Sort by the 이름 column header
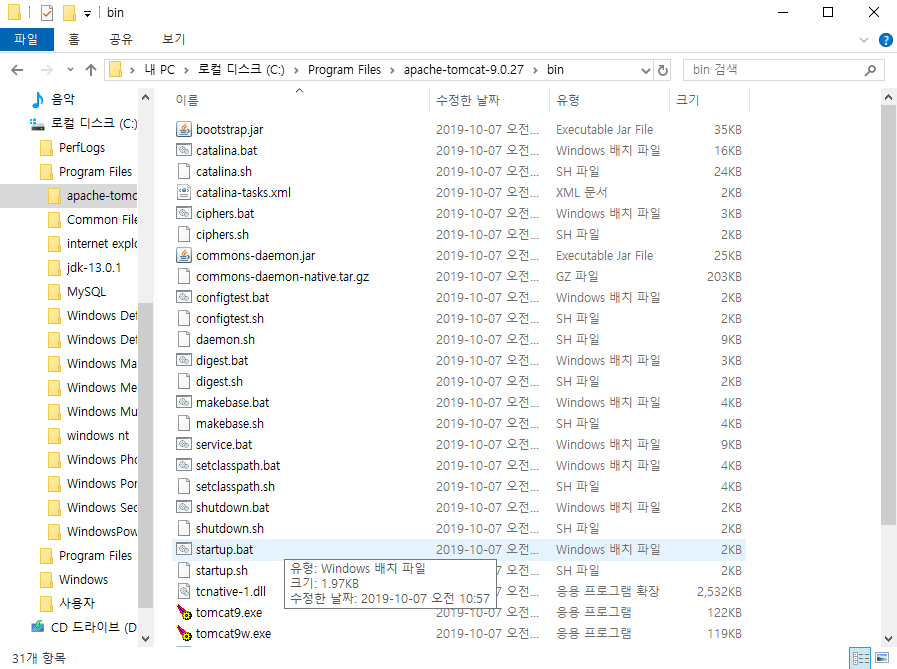 point(300,100)
